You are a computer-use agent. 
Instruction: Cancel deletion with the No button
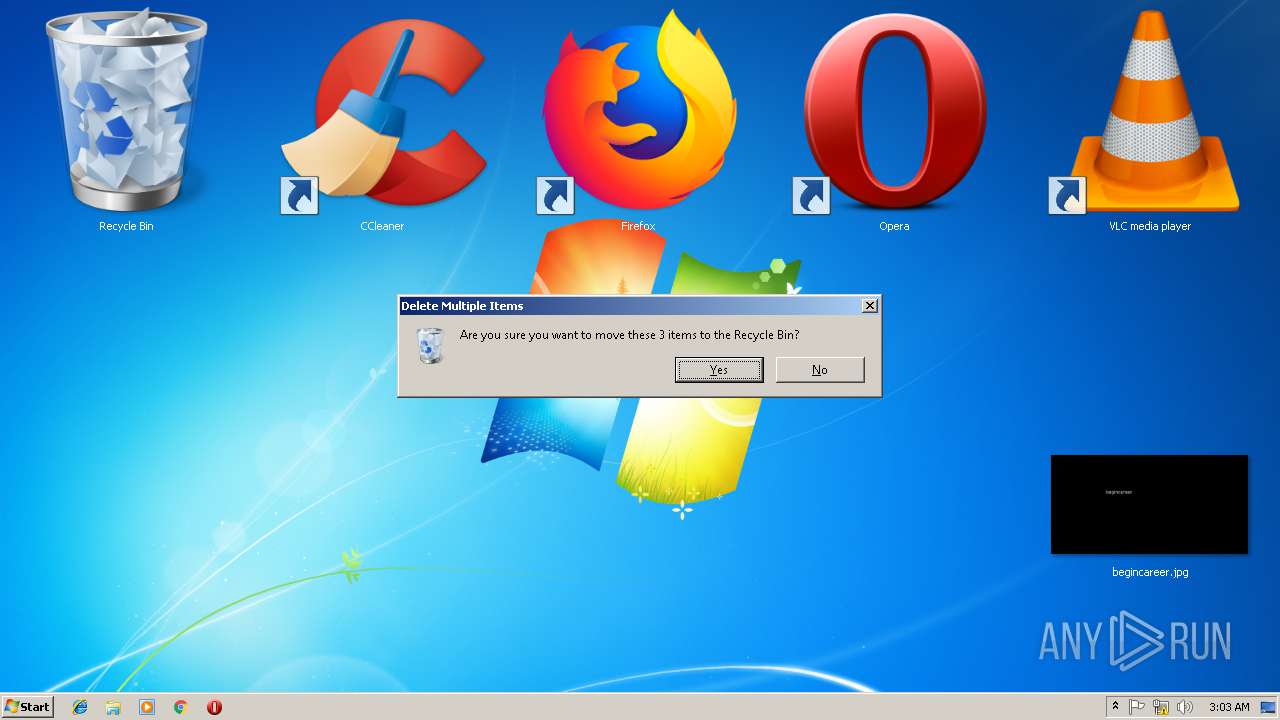[820, 370]
